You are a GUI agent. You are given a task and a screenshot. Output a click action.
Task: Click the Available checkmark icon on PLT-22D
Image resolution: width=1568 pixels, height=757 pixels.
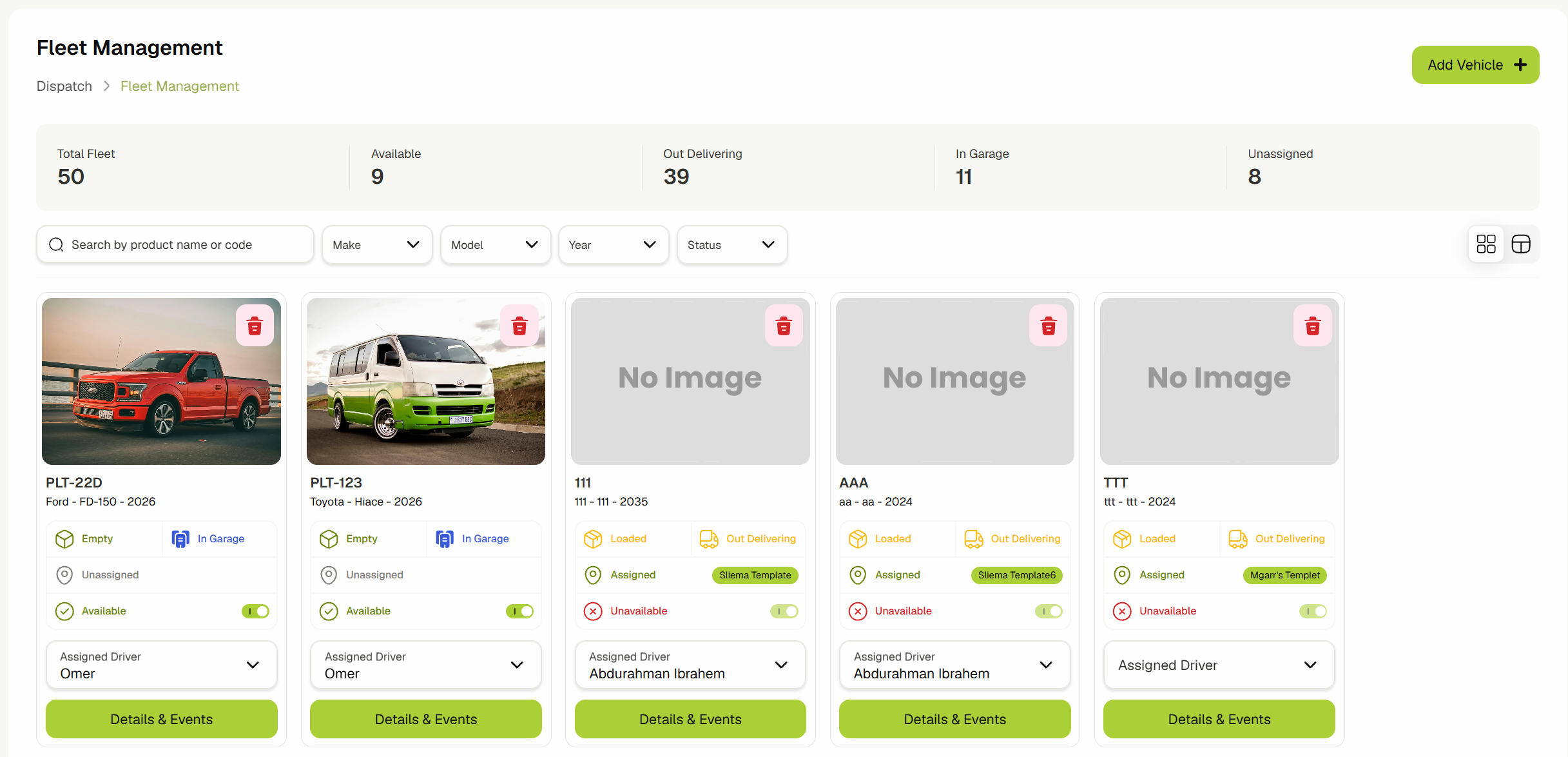[x=64, y=611]
